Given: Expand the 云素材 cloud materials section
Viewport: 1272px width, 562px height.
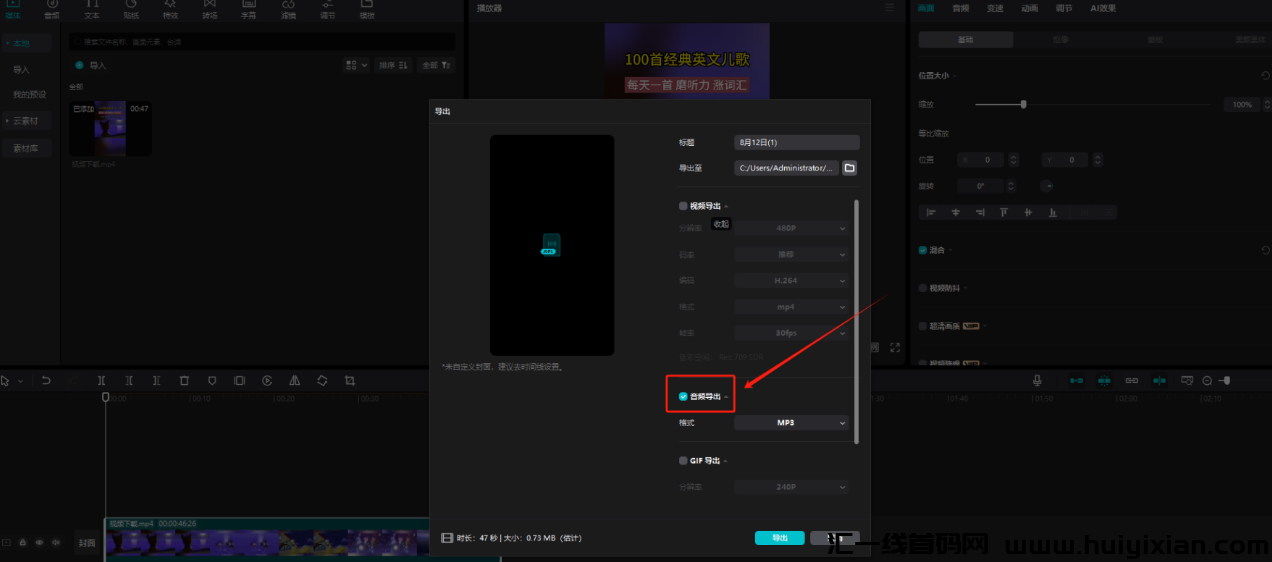Looking at the screenshot, I should 26,121.
